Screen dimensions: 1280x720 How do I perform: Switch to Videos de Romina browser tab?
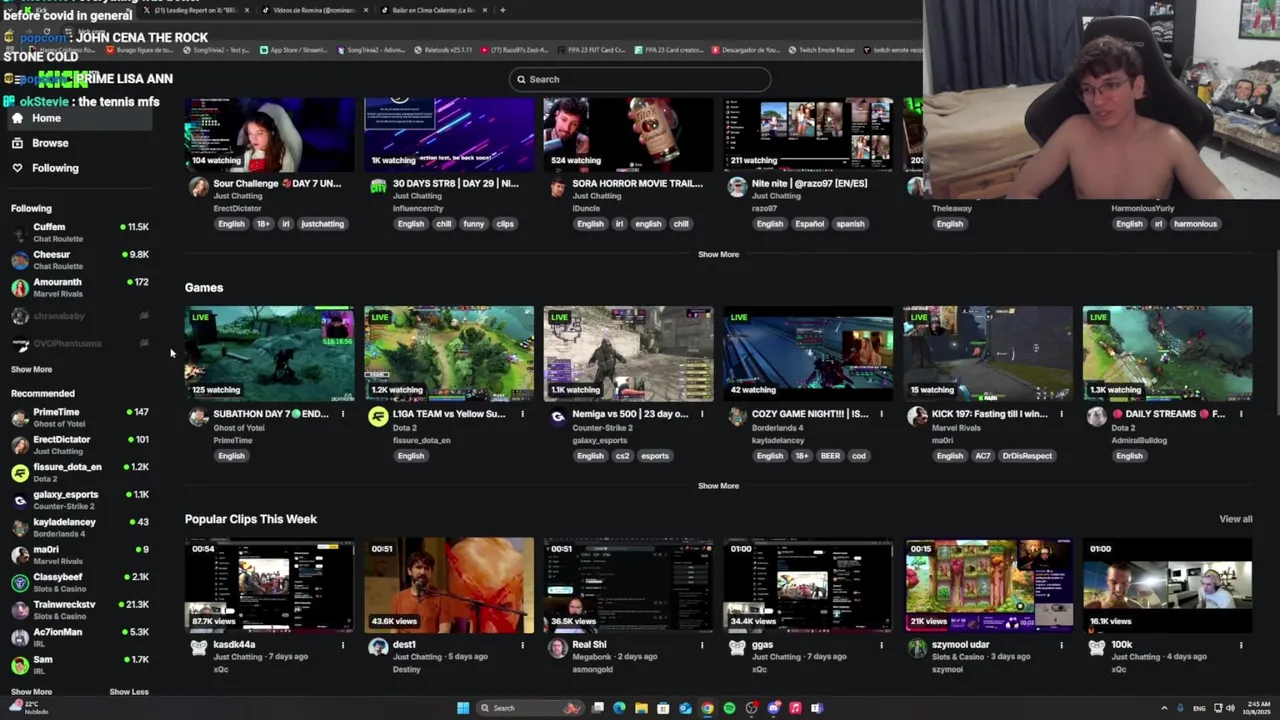point(315,10)
